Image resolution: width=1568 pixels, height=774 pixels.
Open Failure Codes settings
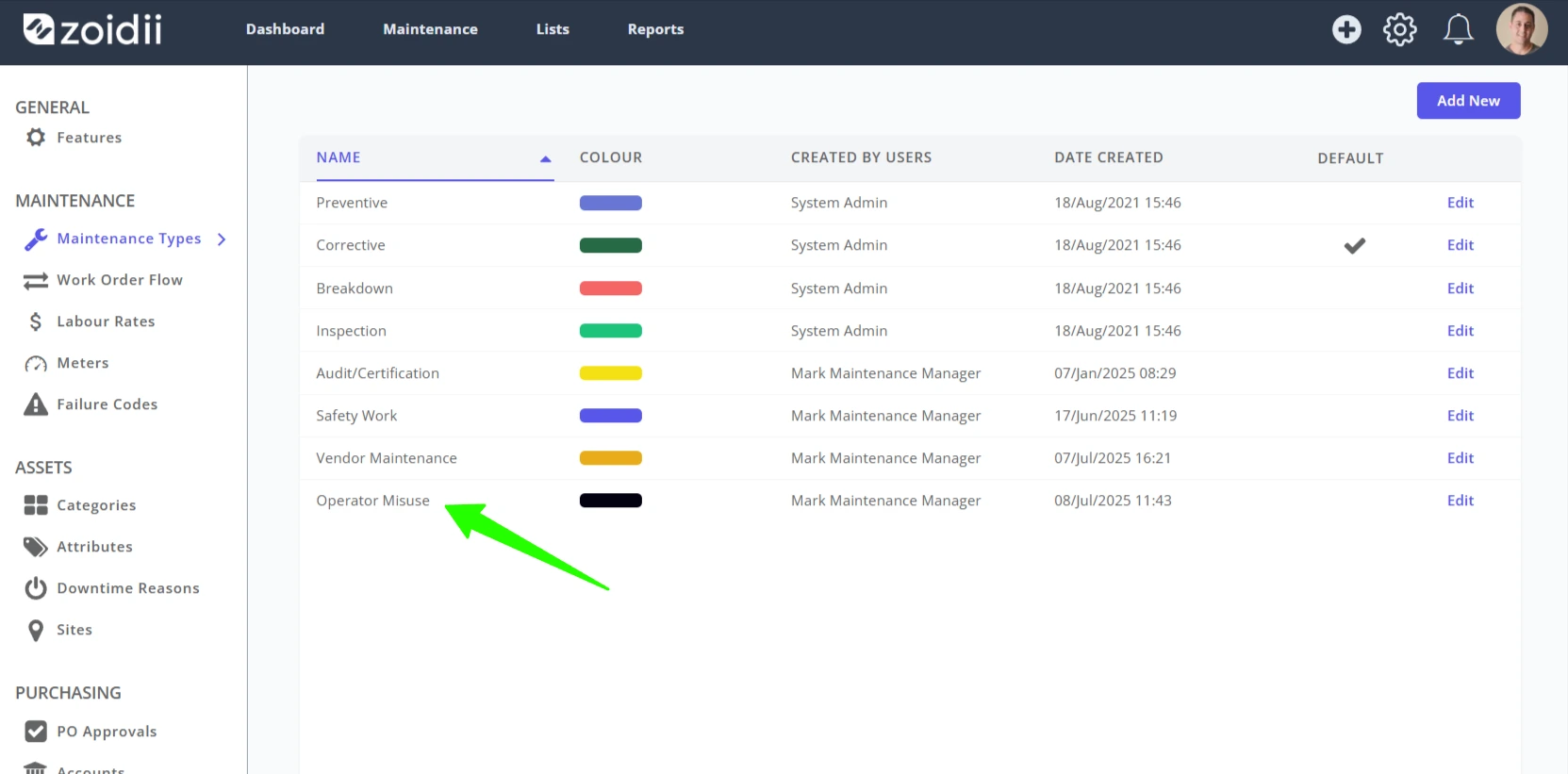pyautogui.click(x=107, y=404)
